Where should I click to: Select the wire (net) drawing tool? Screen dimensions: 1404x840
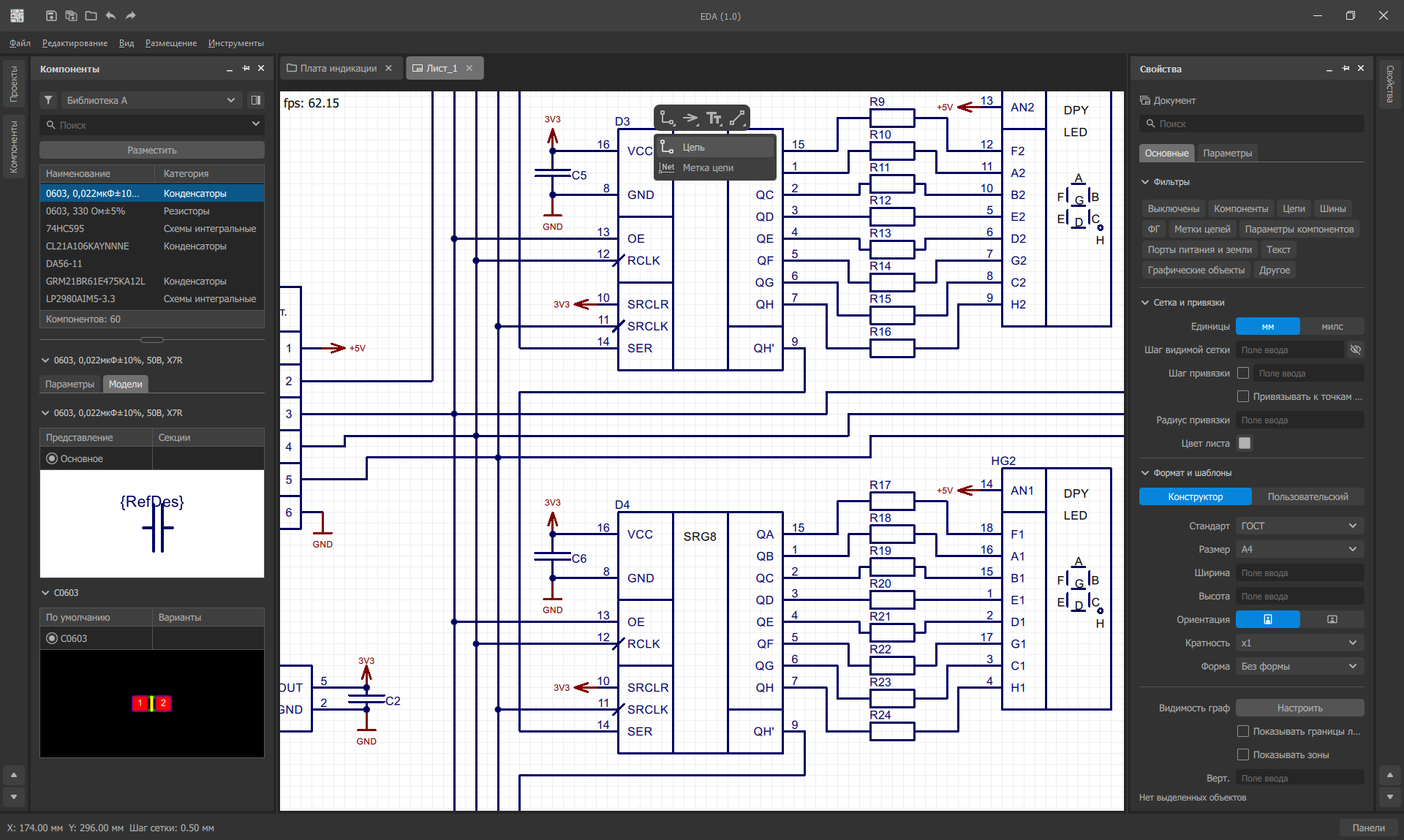(x=667, y=118)
